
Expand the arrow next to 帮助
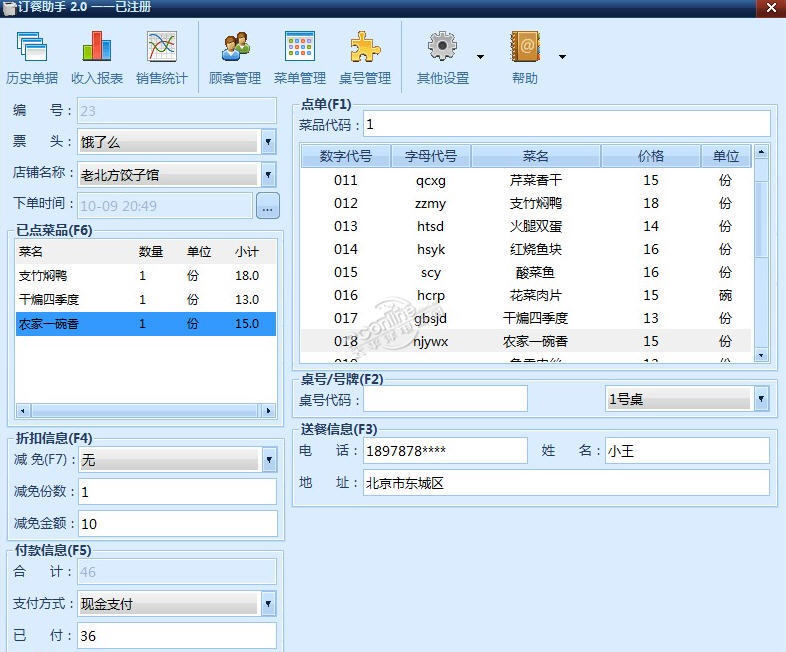pyautogui.click(x=562, y=57)
